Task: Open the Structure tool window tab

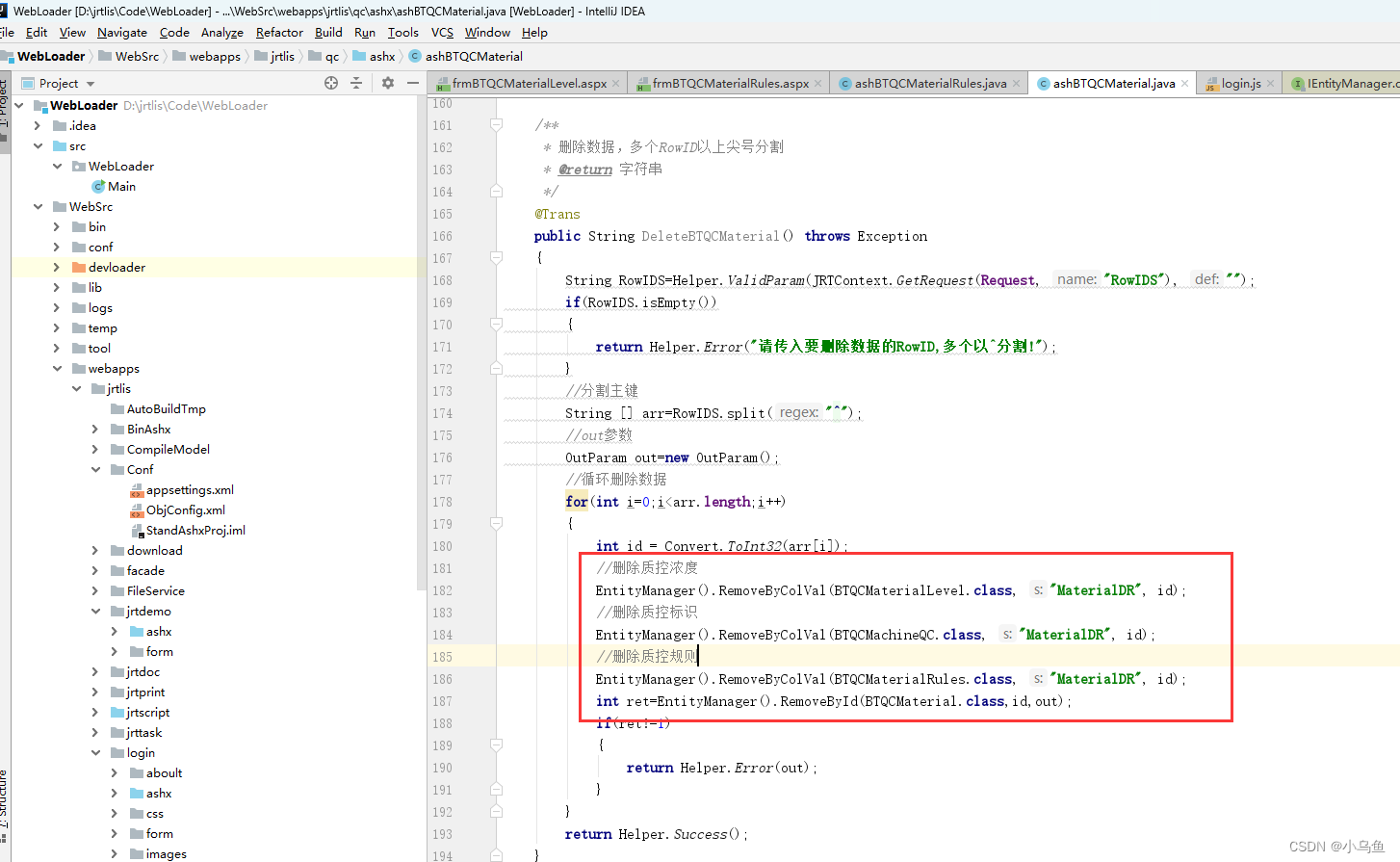Action: click(5, 800)
